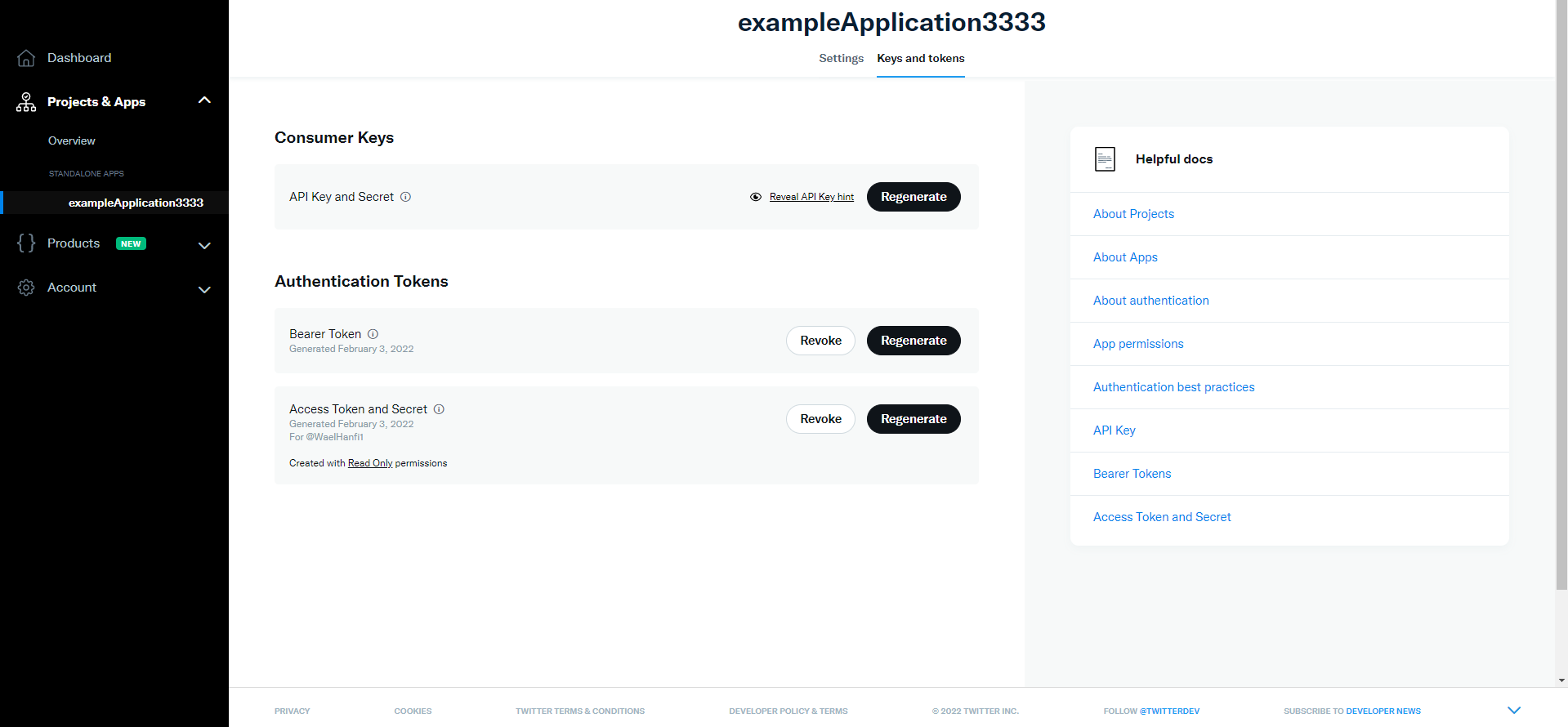This screenshot has width=1568, height=727.
Task: Click the Privacy footer link
Action: [292, 711]
